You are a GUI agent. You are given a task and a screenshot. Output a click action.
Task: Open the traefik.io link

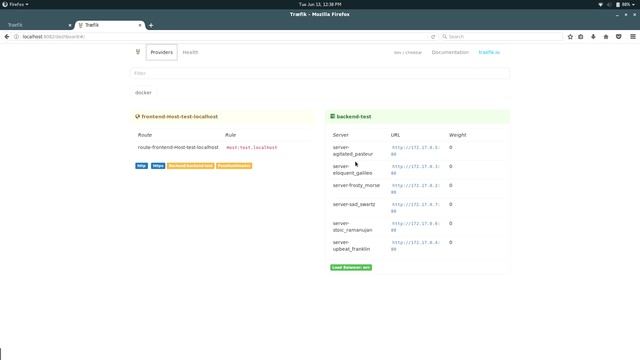(489, 52)
